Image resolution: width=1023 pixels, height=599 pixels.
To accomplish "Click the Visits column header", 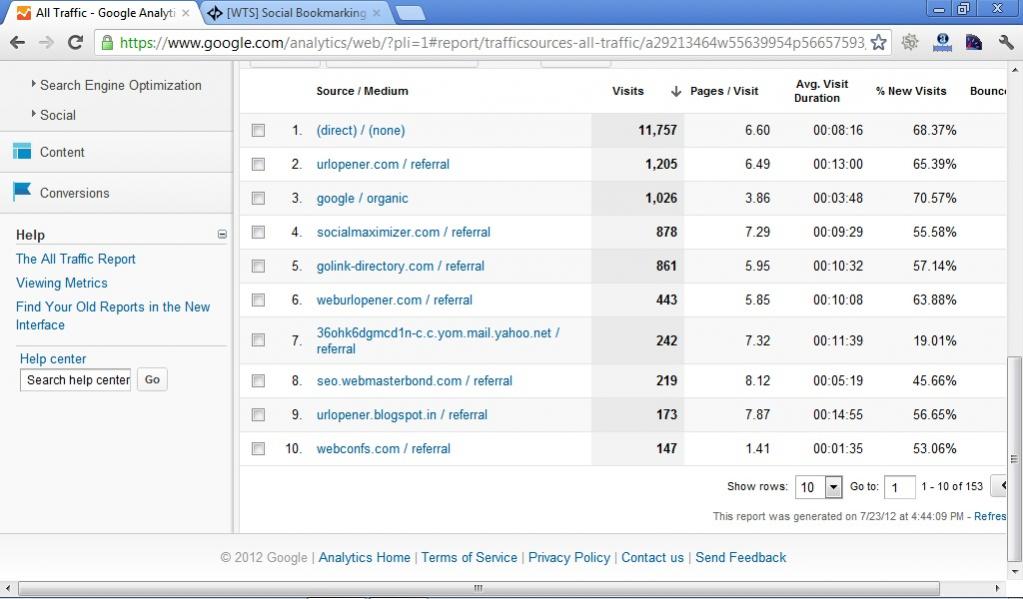I will click(628, 91).
